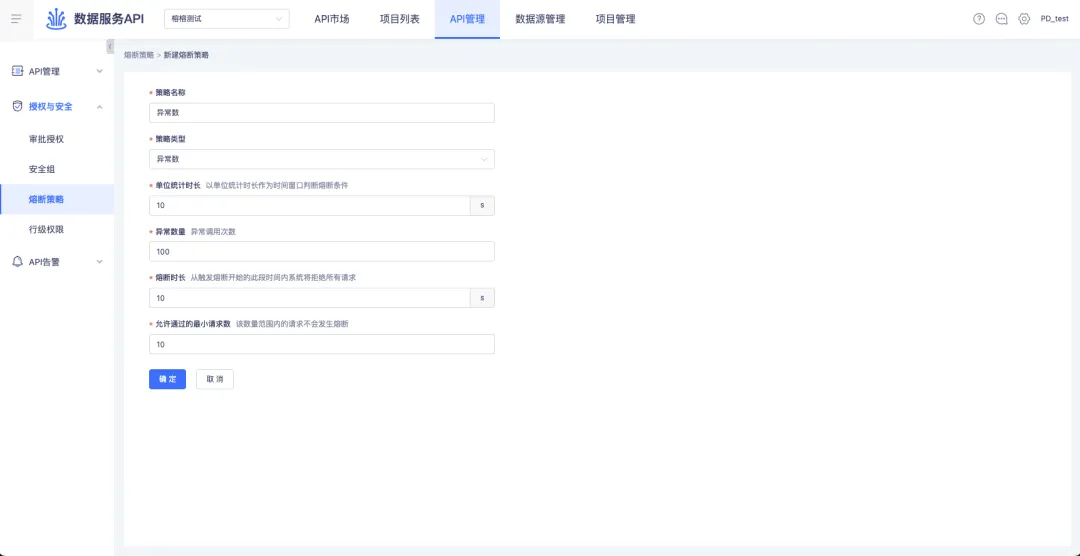Click the 数据服务API logo
The image size is (1080, 556).
[95, 19]
